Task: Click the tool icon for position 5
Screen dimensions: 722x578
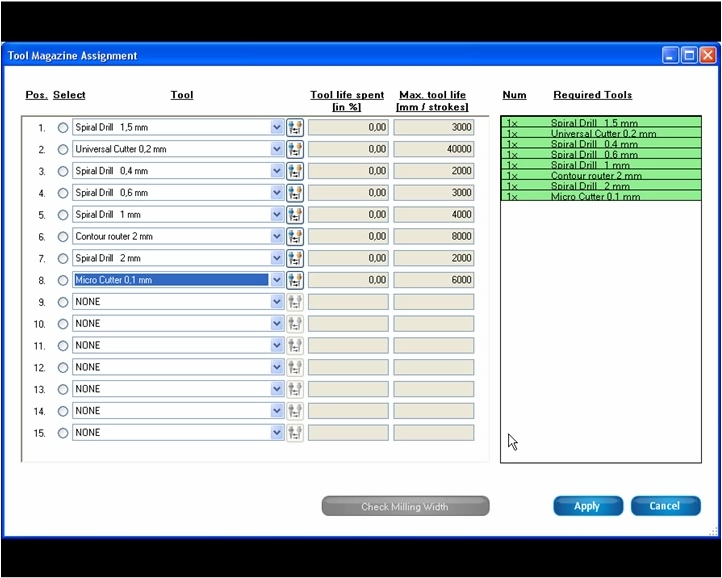Action: 295,215
